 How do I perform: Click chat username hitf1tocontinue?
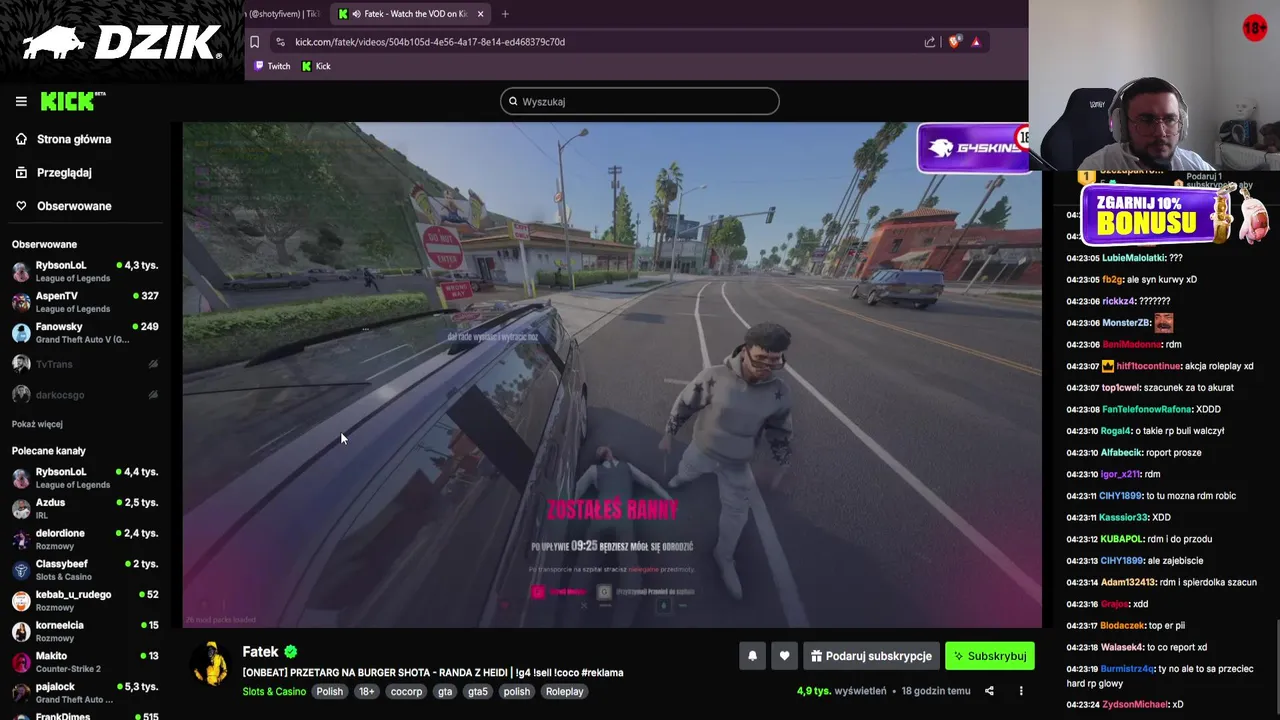tap(1148, 366)
